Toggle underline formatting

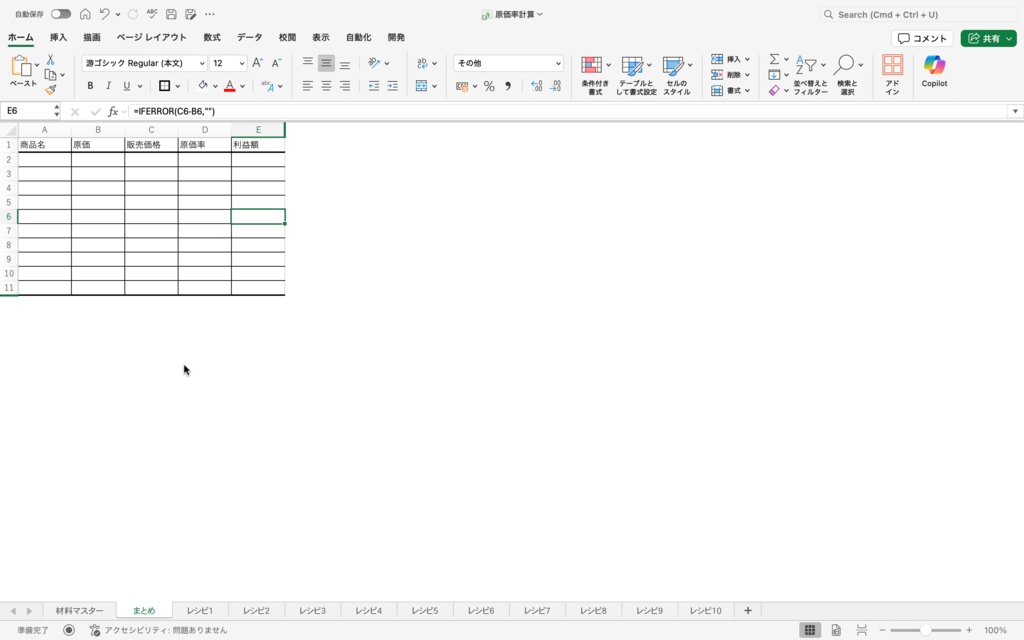pos(127,86)
